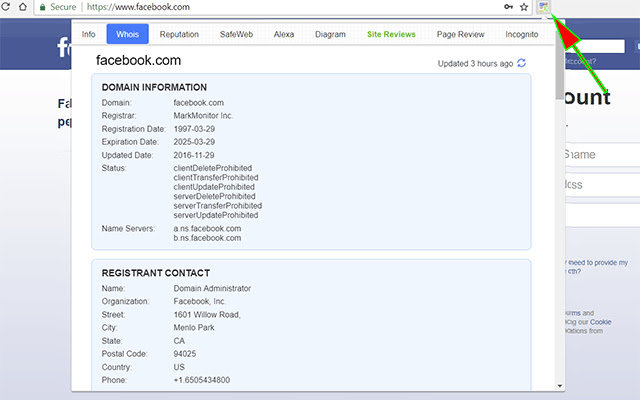640x400 pixels.
Task: Click the popup scrollbar up arrow
Action: 558,24
